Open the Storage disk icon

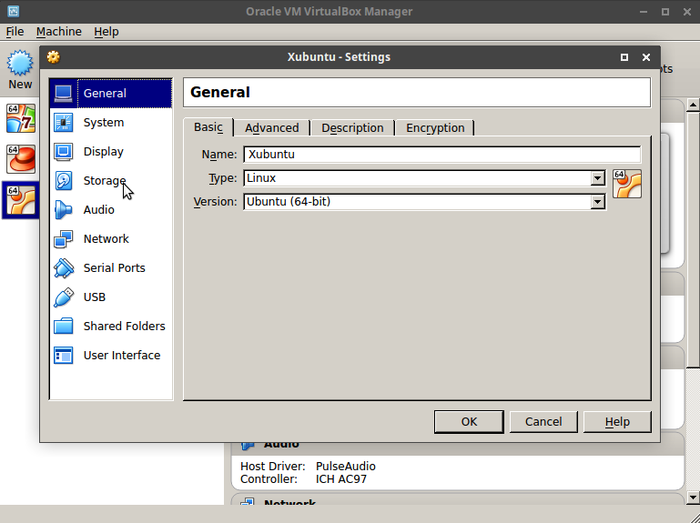coord(63,181)
